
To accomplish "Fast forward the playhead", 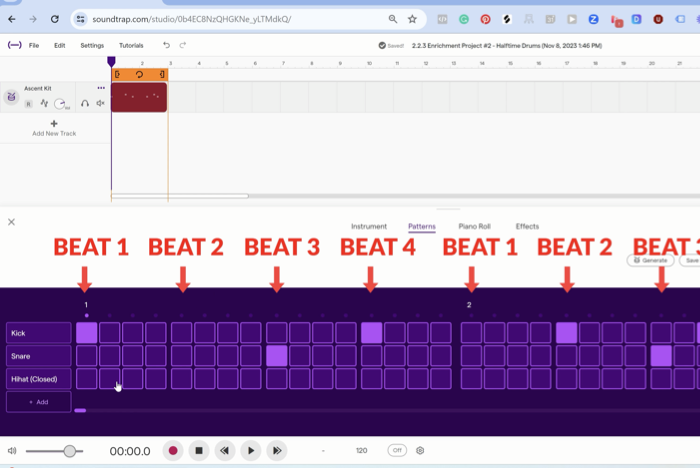I will point(277,451).
